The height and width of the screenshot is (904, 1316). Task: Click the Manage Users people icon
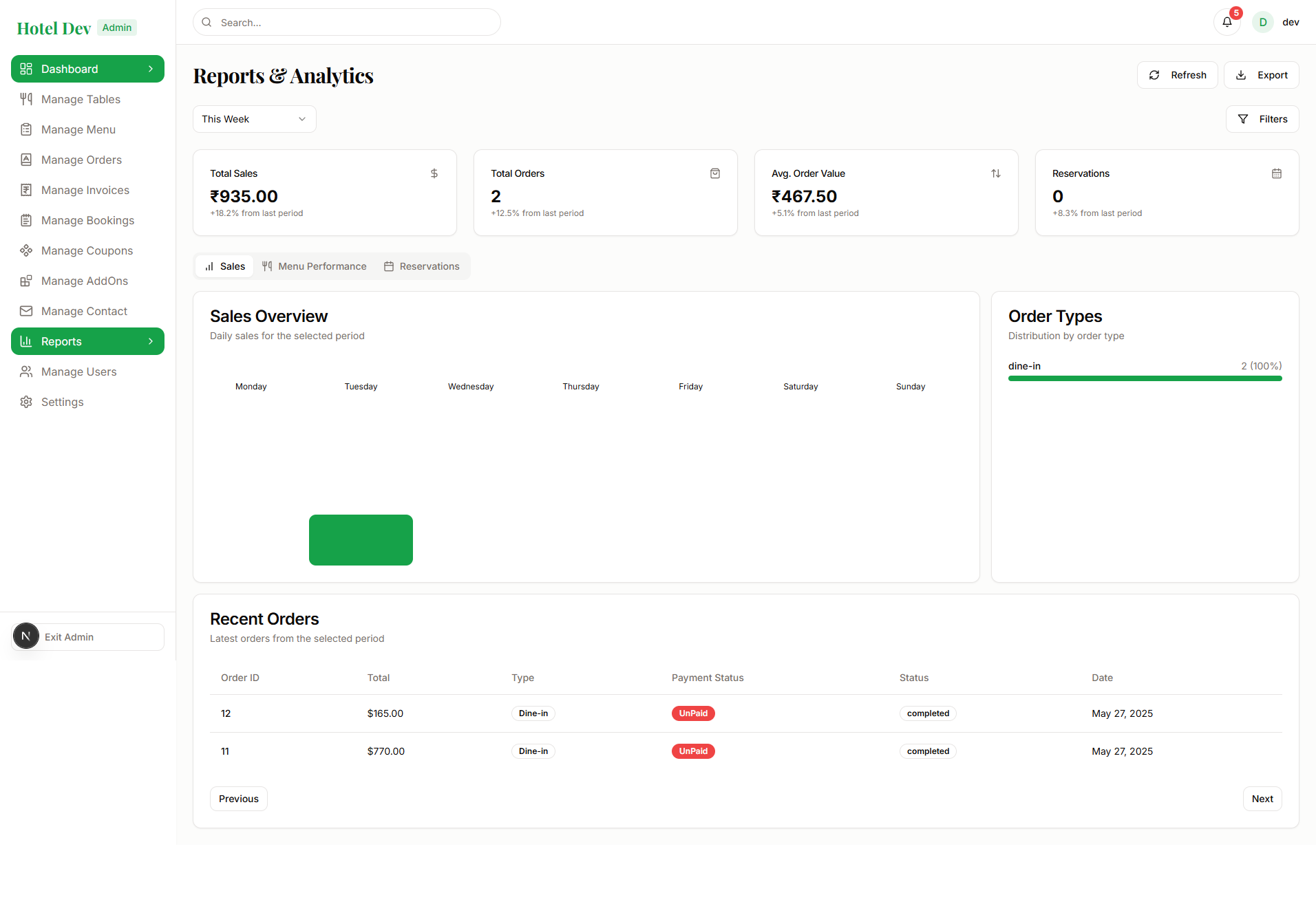26,372
